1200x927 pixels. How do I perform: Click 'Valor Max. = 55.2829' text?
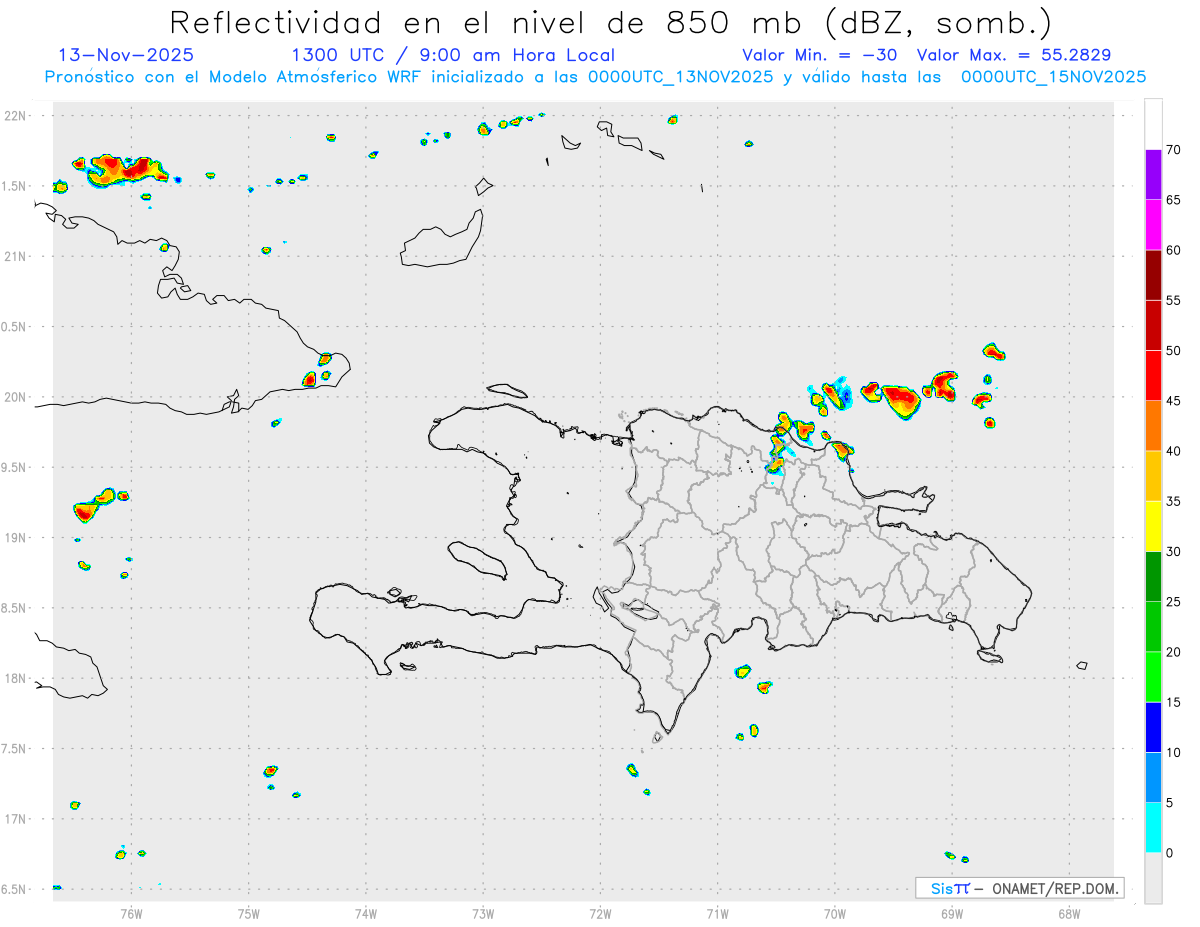coord(1014,55)
